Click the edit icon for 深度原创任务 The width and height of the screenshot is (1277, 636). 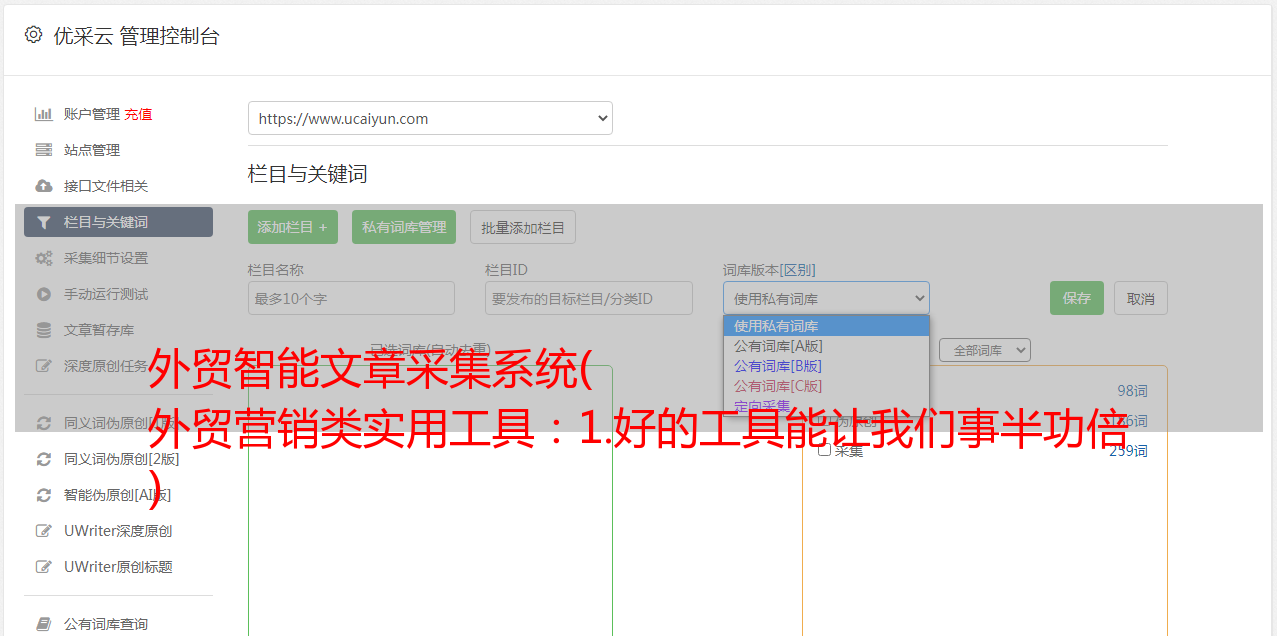pyautogui.click(x=43, y=366)
